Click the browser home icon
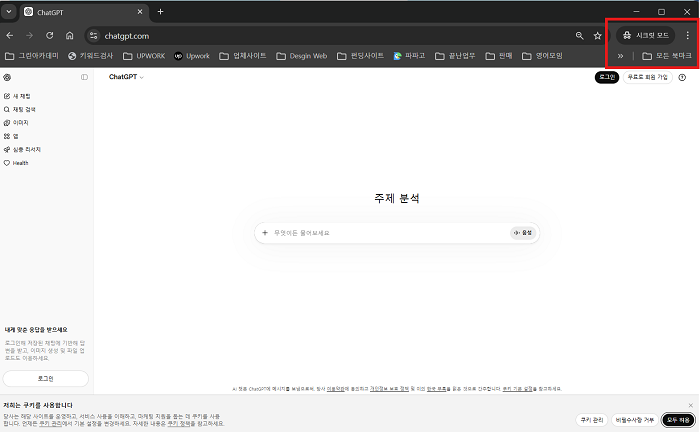The width and height of the screenshot is (700, 432). pyautogui.click(x=69, y=36)
